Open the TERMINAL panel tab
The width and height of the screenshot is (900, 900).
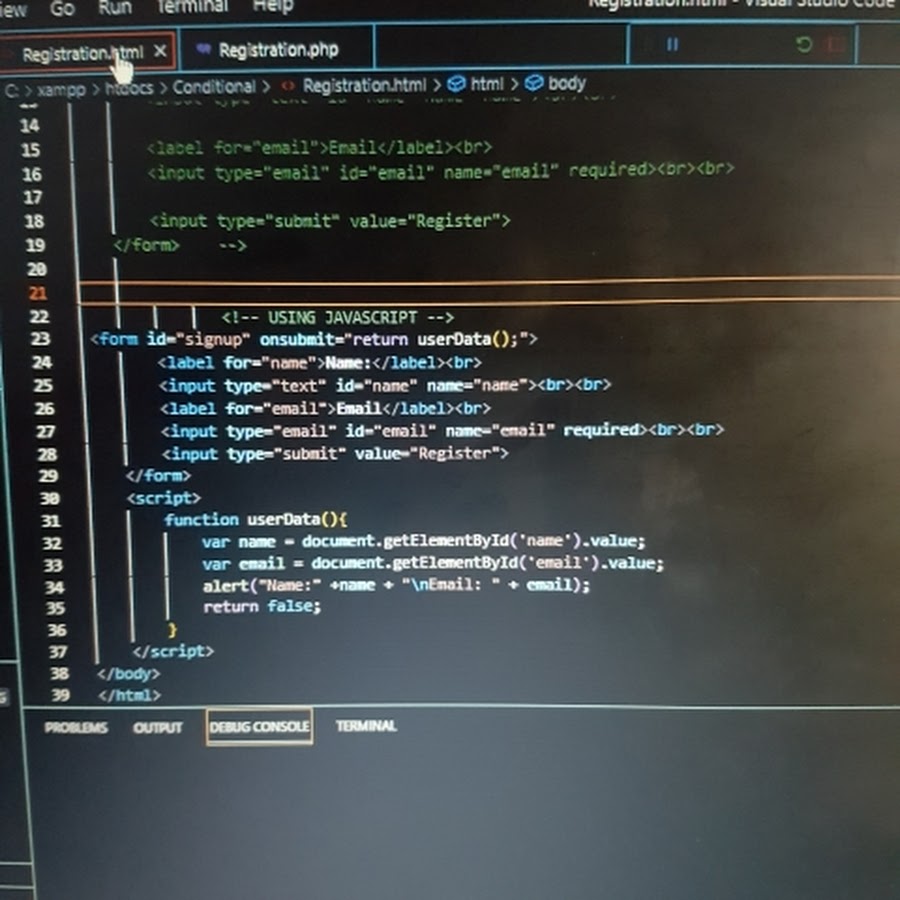(x=366, y=726)
